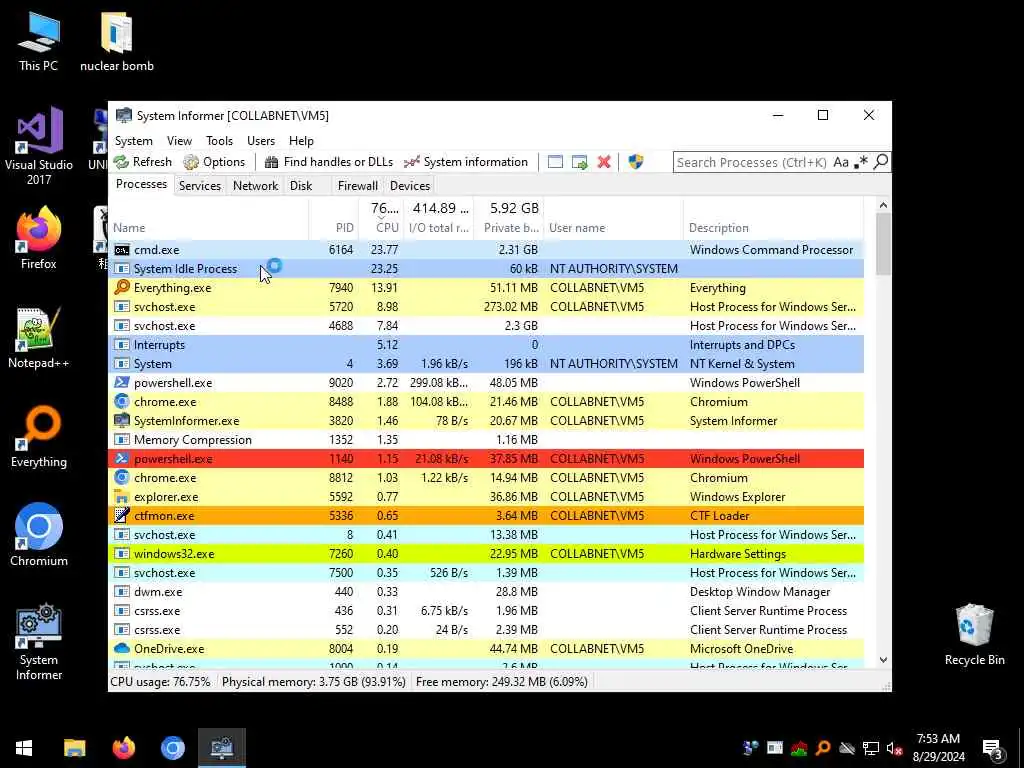The height and width of the screenshot is (768, 1024).
Task: Select the Recycle Bin icon
Action: pyautogui.click(x=974, y=635)
